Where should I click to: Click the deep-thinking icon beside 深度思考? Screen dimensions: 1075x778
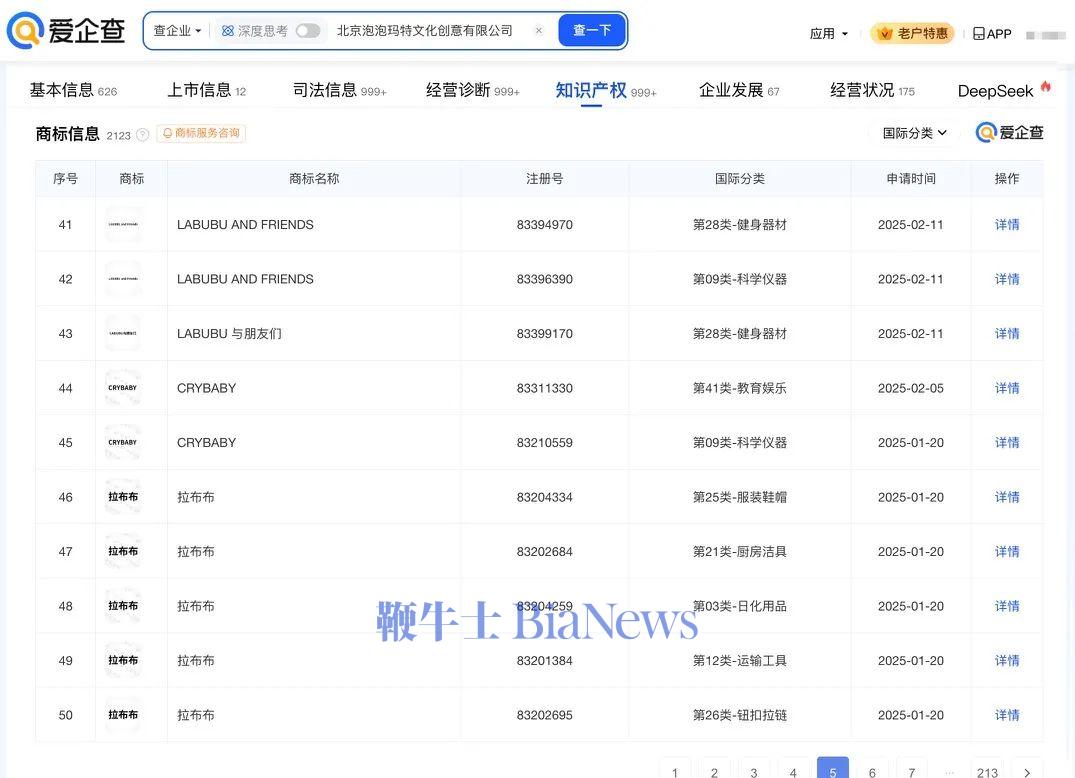(228, 31)
